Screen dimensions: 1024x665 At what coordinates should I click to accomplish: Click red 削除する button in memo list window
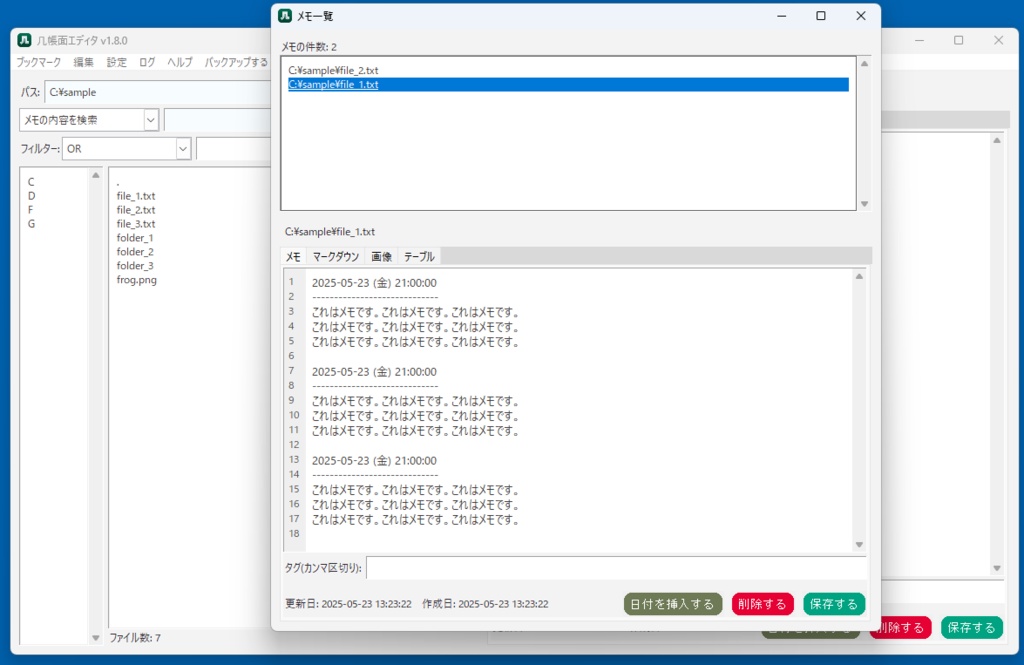point(762,604)
